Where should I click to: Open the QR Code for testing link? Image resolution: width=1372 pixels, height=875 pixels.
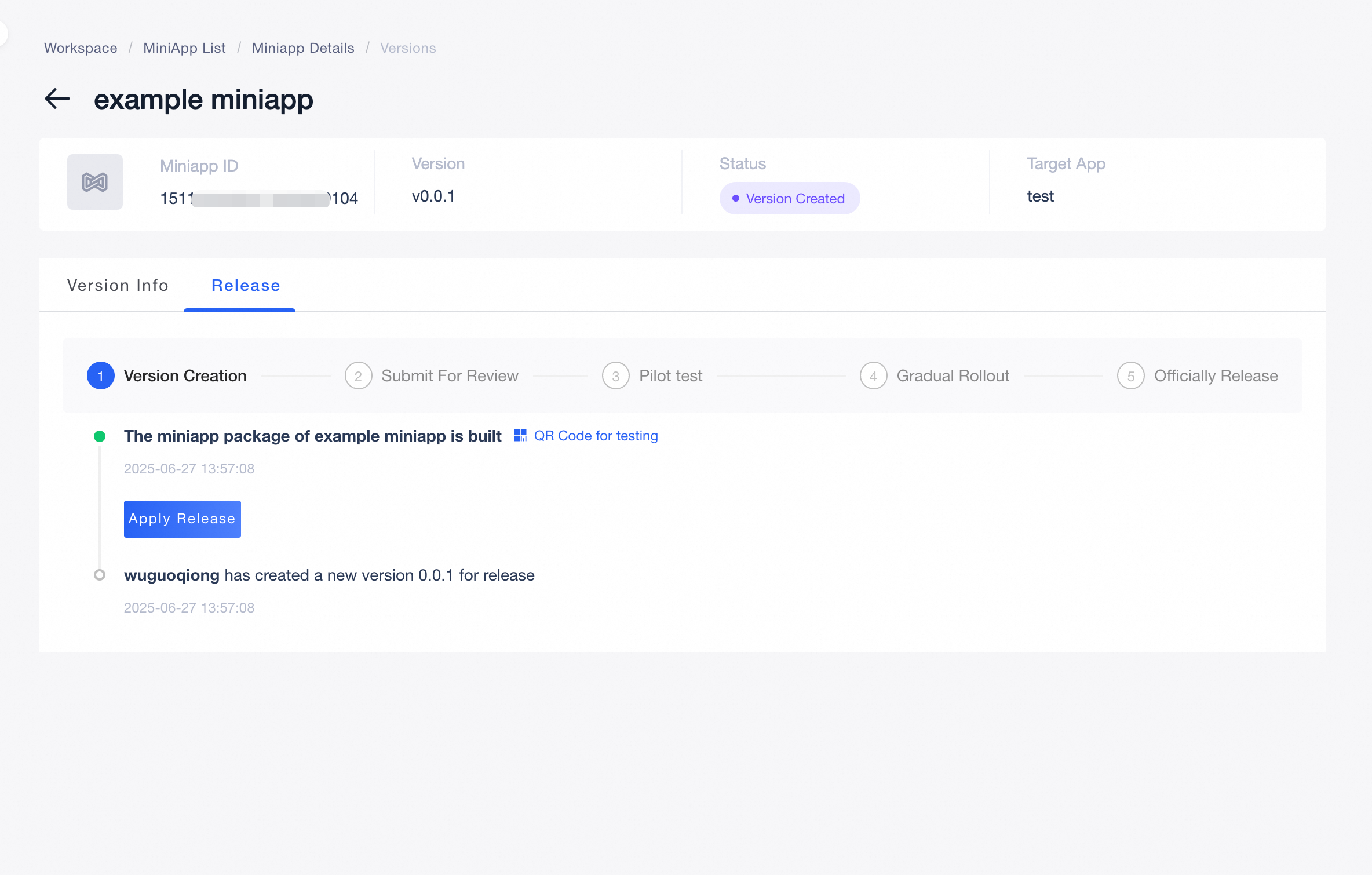596,436
